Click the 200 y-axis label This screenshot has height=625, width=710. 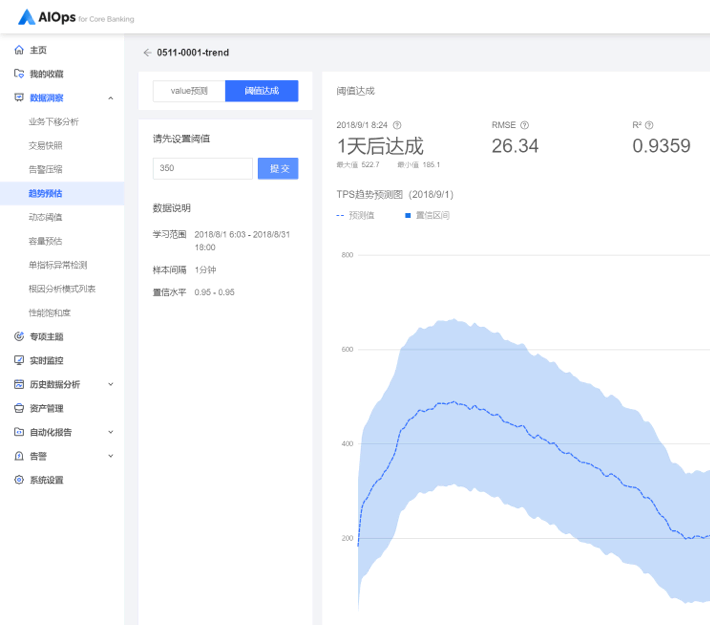(x=347, y=538)
